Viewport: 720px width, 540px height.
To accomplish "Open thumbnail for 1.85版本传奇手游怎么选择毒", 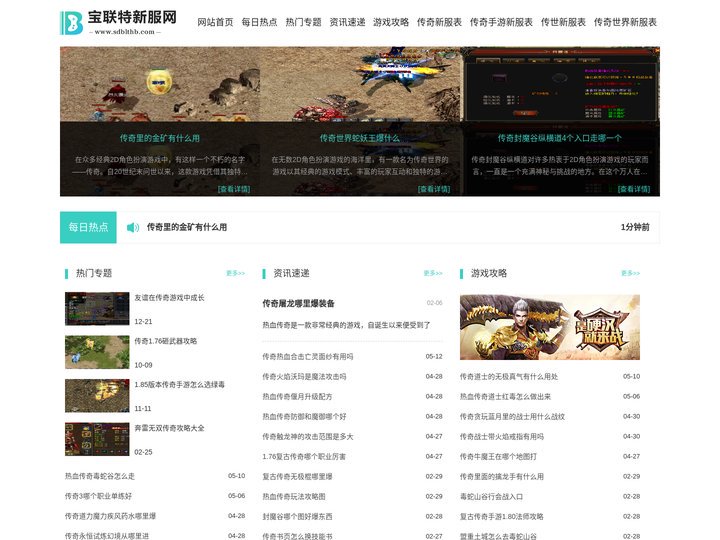I will pos(97,396).
